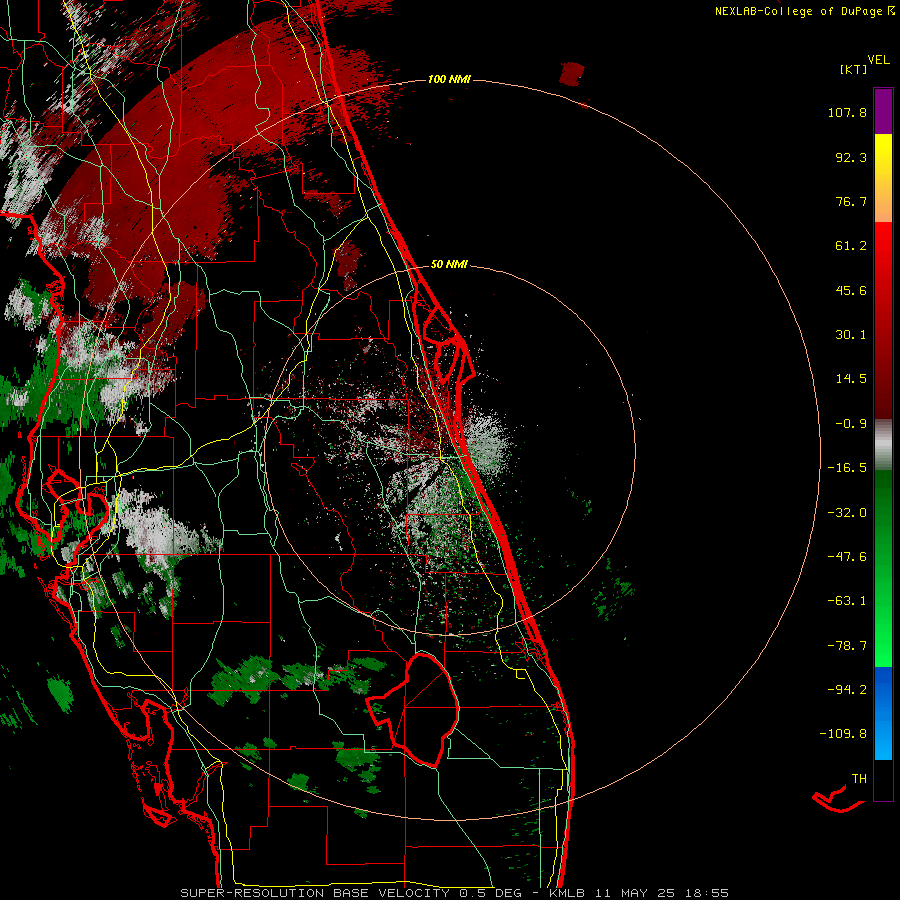Viewport: 900px width, 900px height.
Task: Click the blue segment of the velocity color bar
Action: (x=883, y=713)
